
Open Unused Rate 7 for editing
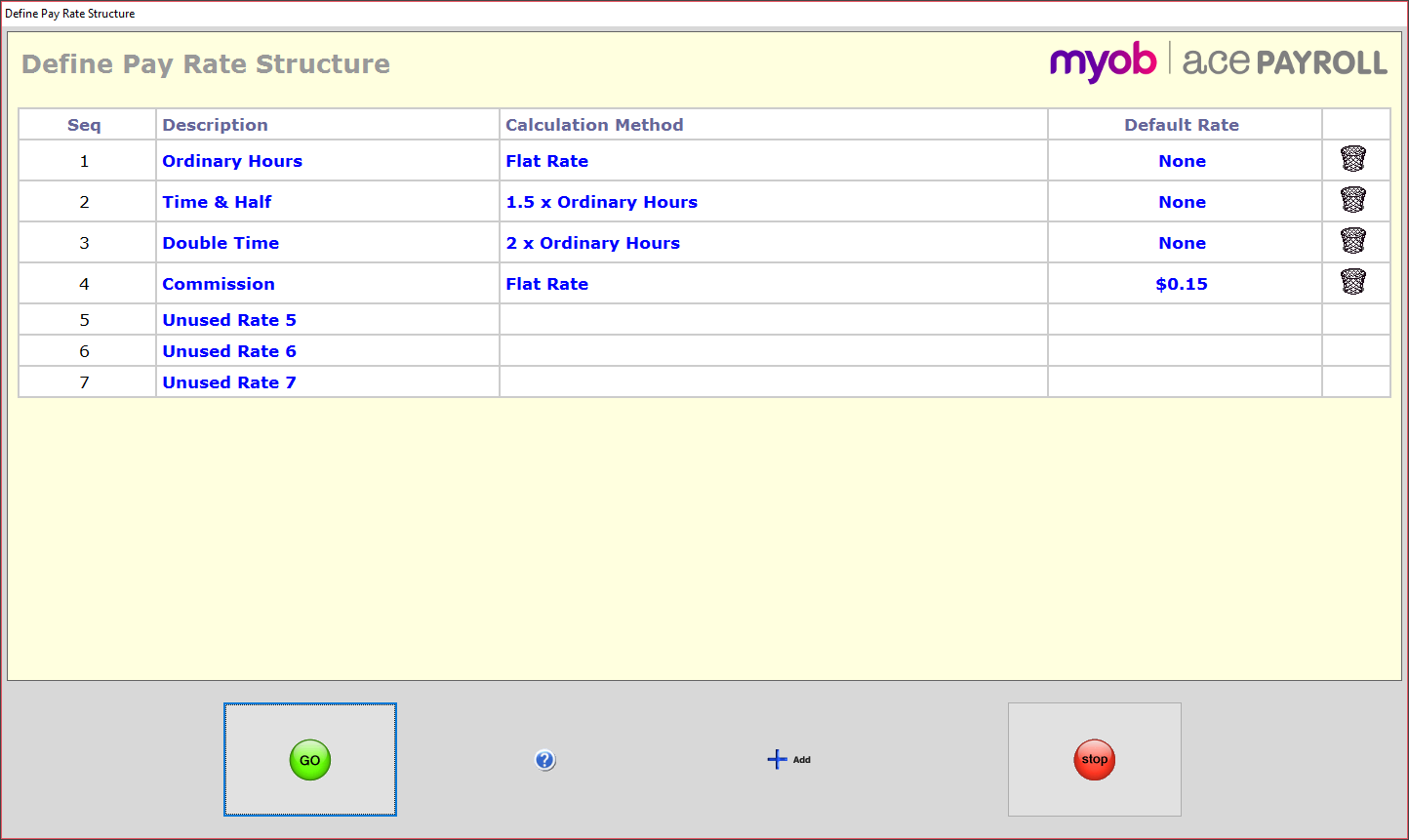tap(228, 381)
